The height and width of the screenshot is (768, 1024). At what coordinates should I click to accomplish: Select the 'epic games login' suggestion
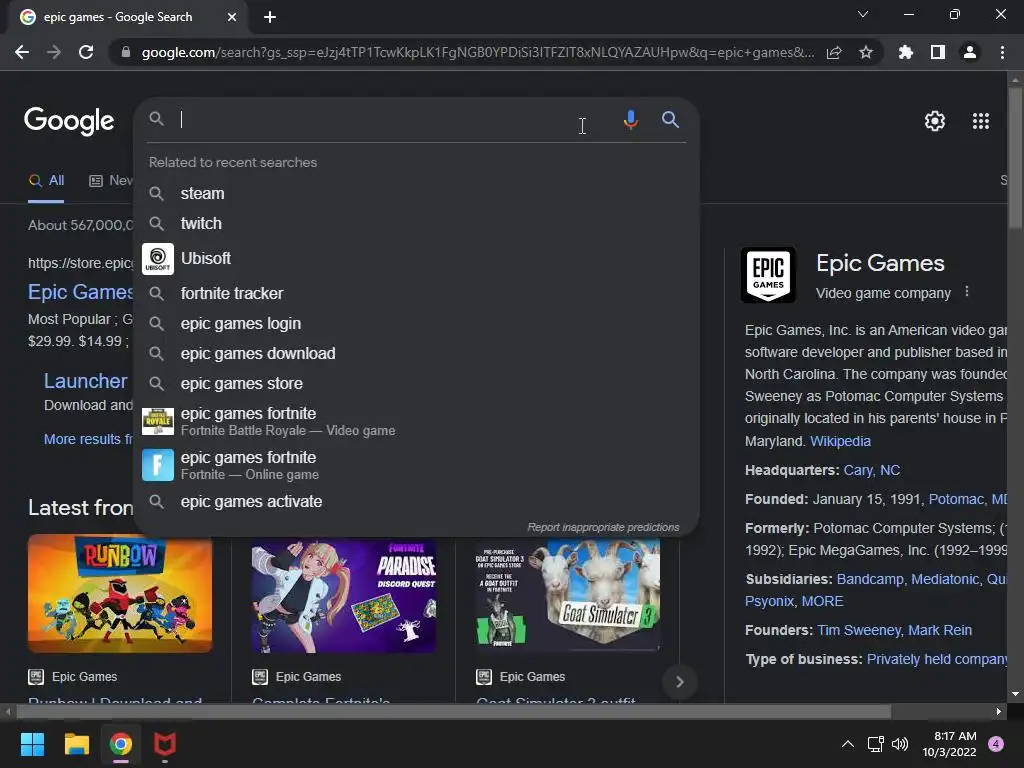click(417, 323)
